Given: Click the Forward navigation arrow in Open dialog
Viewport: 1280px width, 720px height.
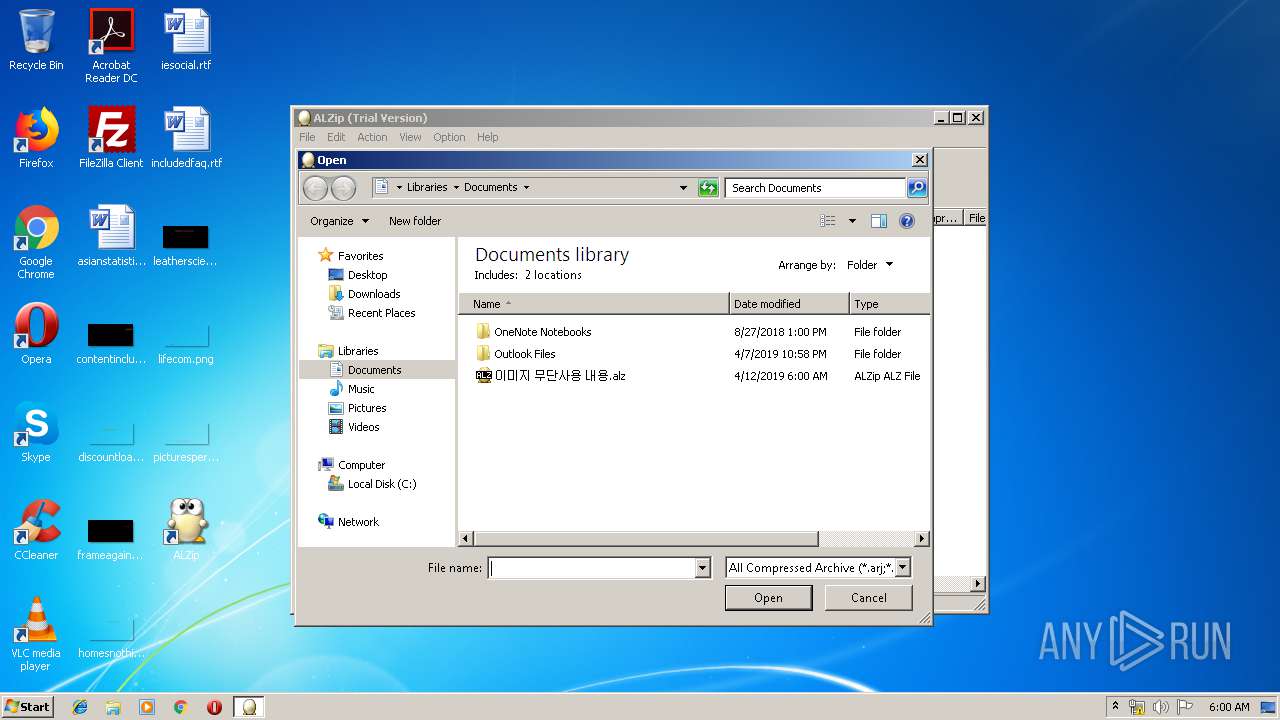Looking at the screenshot, I should [343, 187].
